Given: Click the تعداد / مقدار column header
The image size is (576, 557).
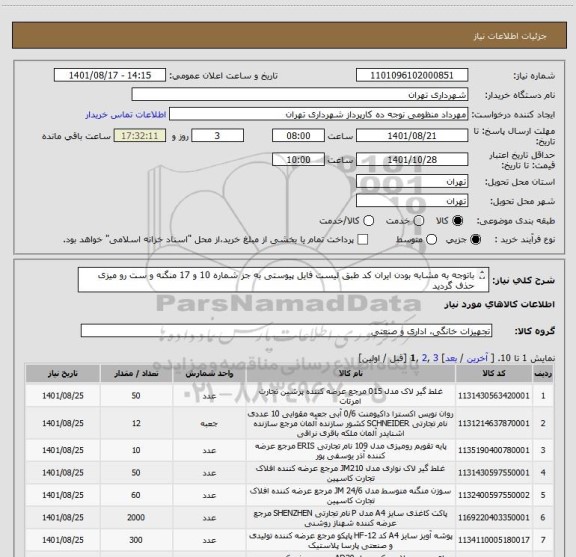Looking at the screenshot, I should [136, 373].
